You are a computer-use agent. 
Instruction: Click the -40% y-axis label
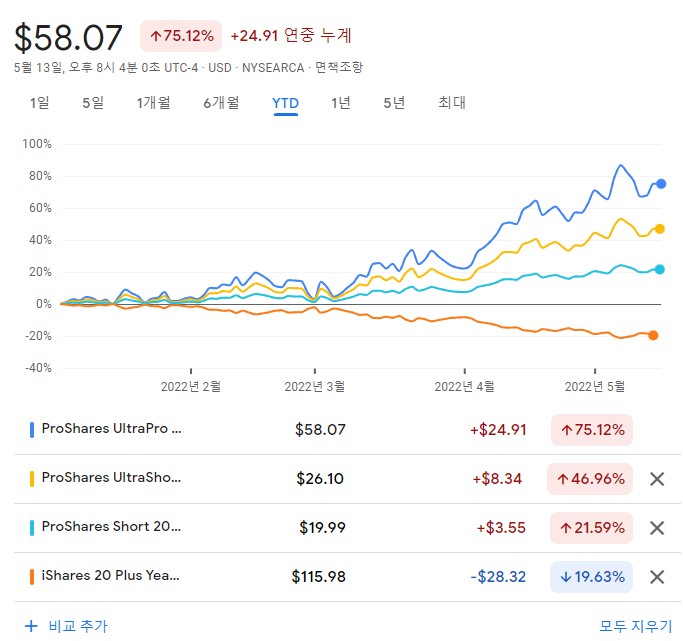38,368
